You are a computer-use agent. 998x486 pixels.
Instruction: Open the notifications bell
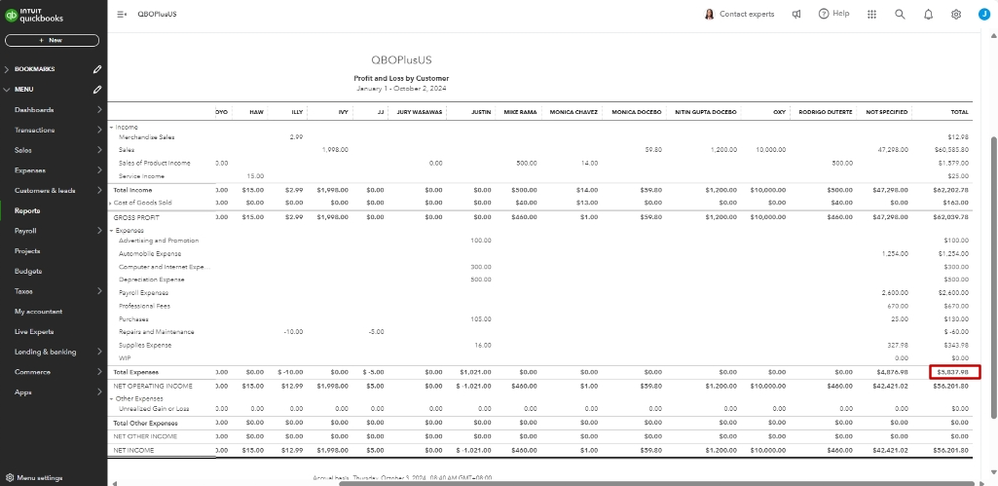pyautogui.click(x=928, y=14)
